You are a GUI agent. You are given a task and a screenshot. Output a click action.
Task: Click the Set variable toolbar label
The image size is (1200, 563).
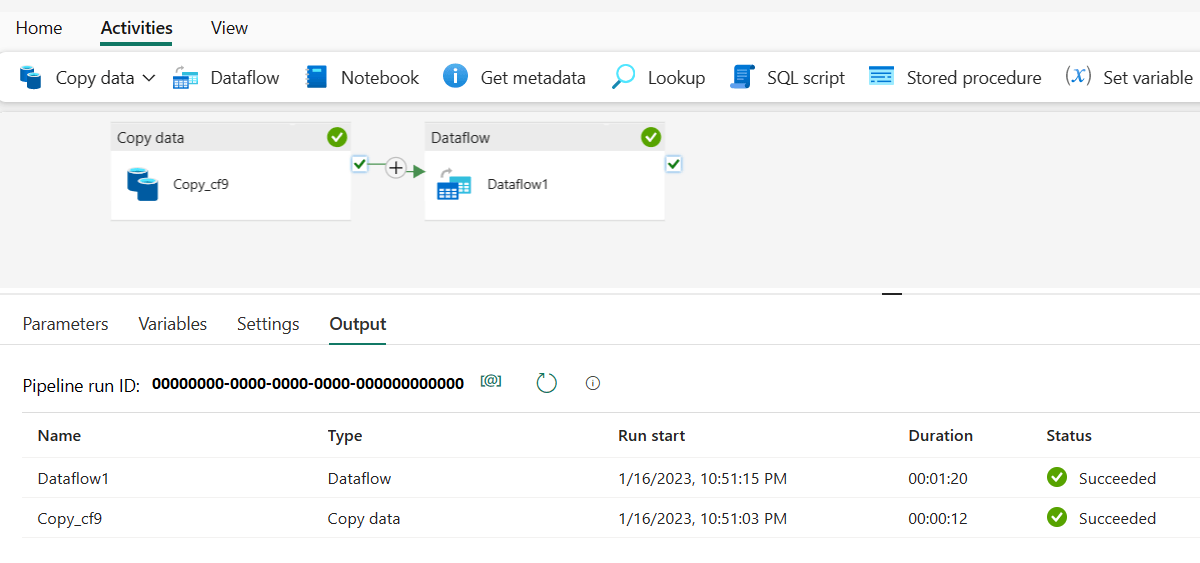pyautogui.click(x=1148, y=78)
